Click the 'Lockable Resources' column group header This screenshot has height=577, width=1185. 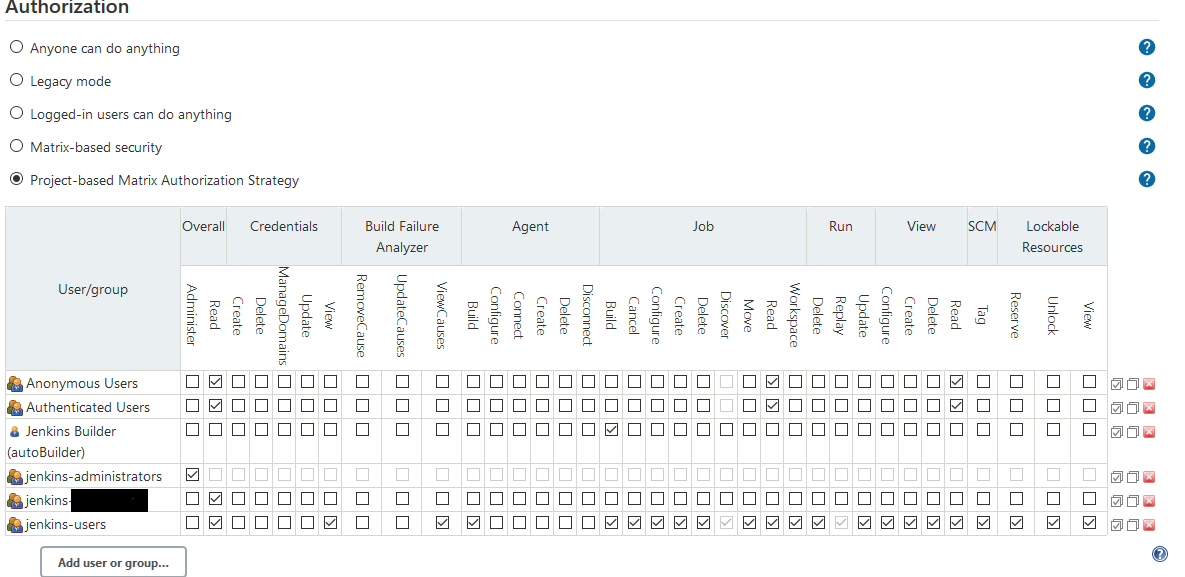[x=1052, y=237]
